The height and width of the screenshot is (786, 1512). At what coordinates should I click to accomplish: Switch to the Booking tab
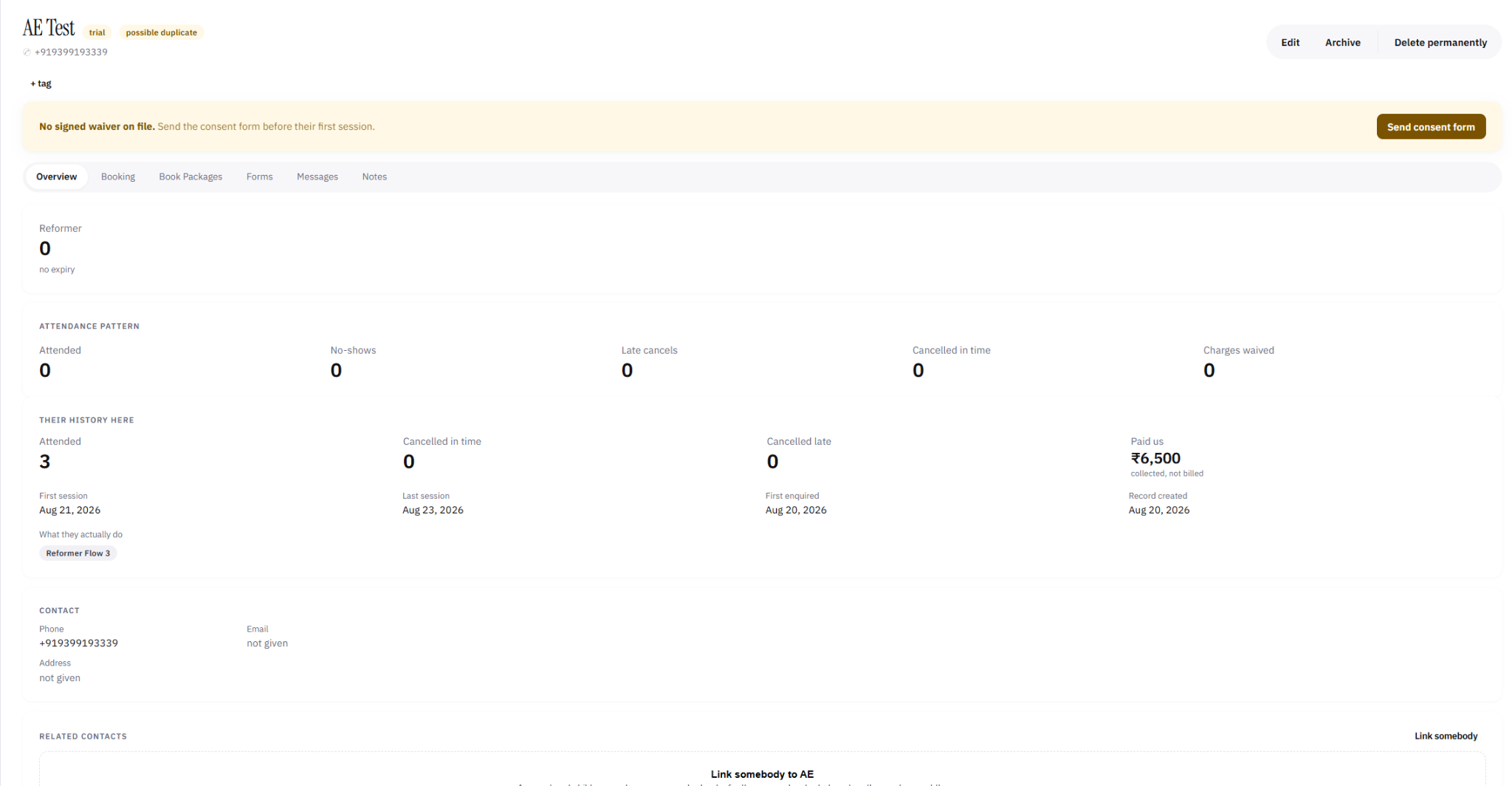118,177
